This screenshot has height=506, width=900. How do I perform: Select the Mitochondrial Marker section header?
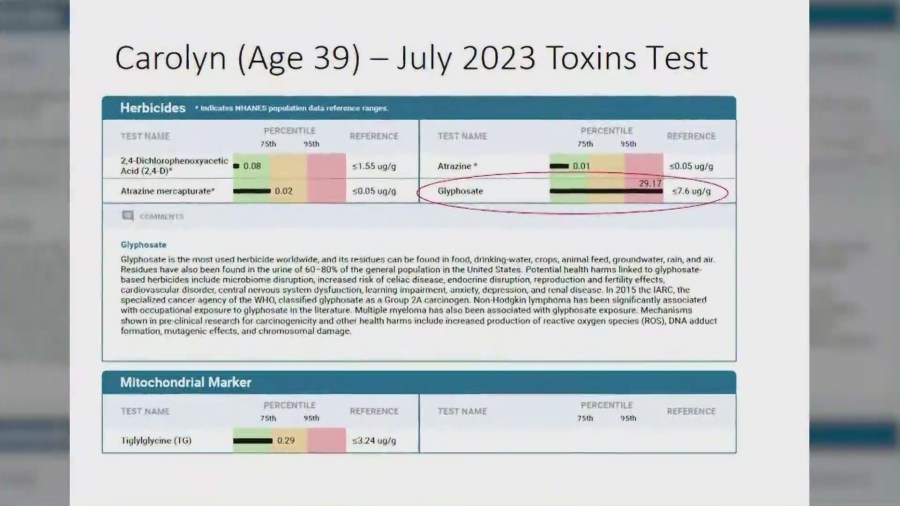(x=185, y=382)
